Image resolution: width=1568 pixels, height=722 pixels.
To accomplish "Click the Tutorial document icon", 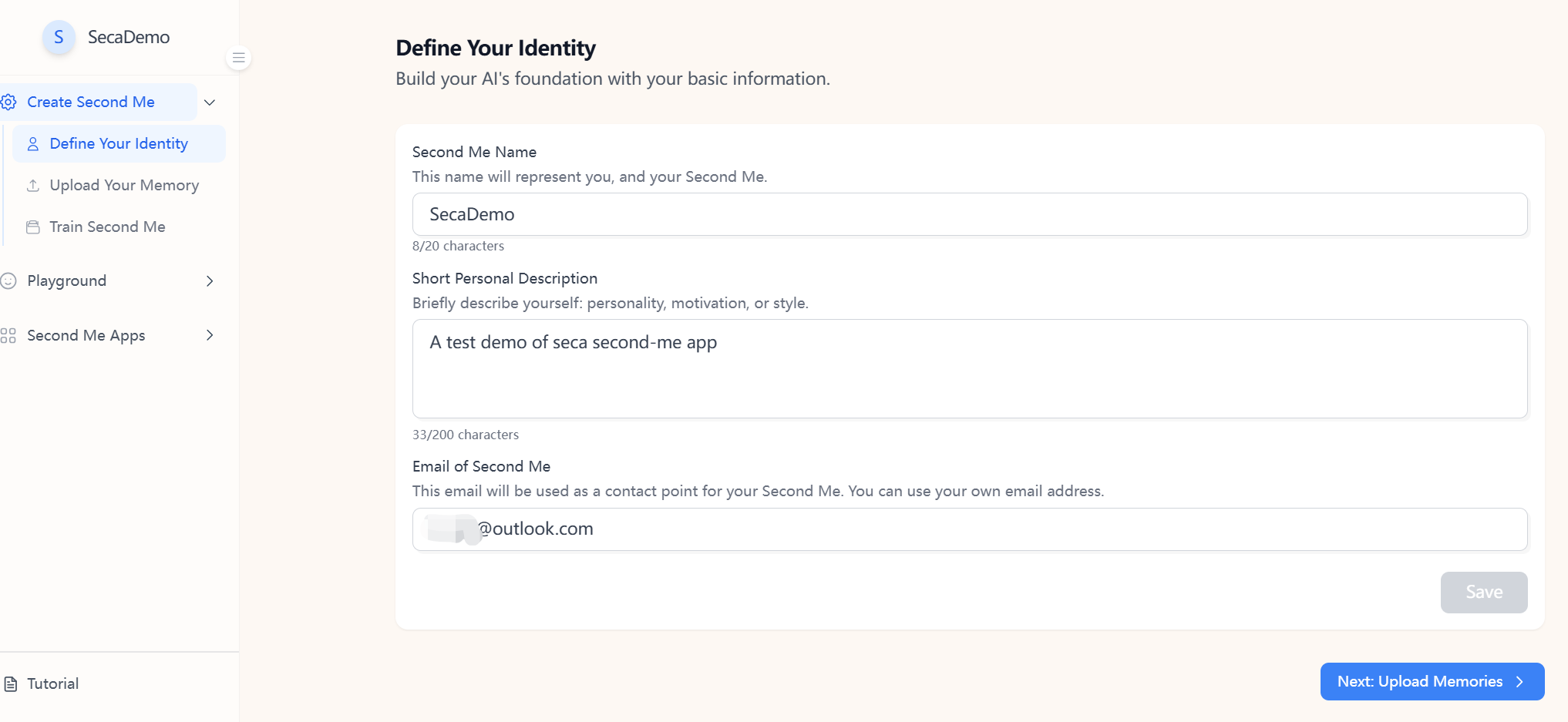I will (11, 683).
